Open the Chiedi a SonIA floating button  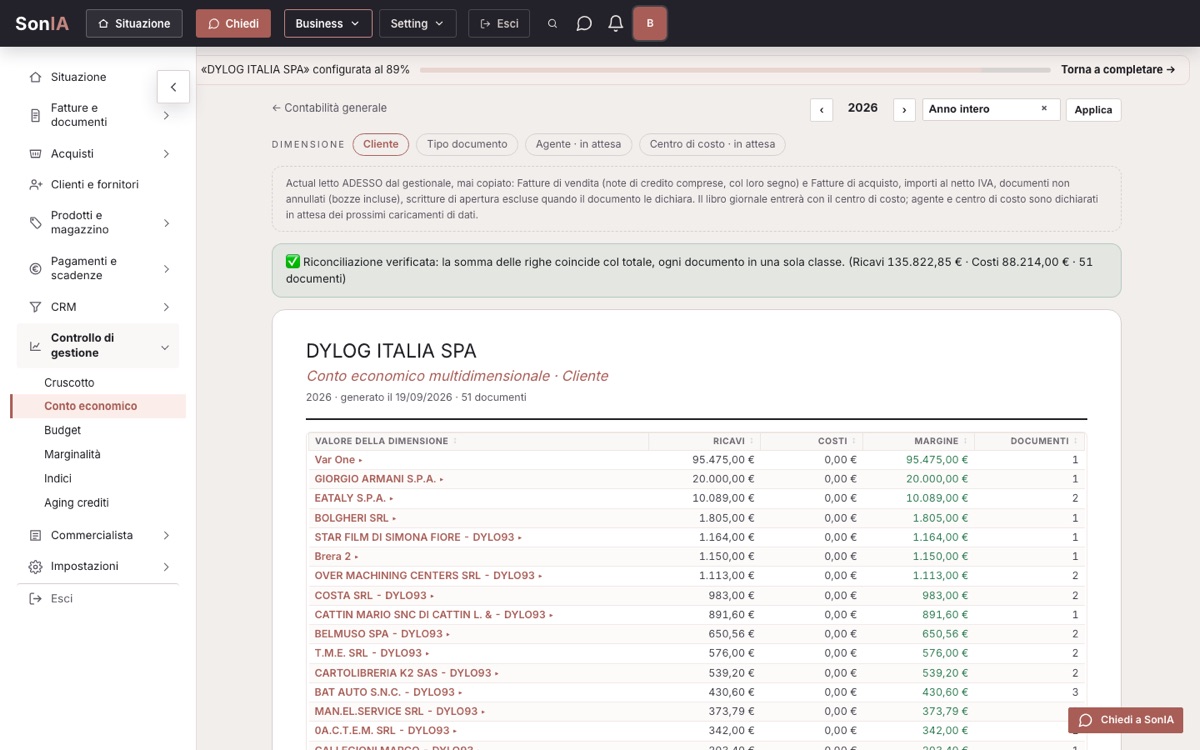tap(1126, 720)
